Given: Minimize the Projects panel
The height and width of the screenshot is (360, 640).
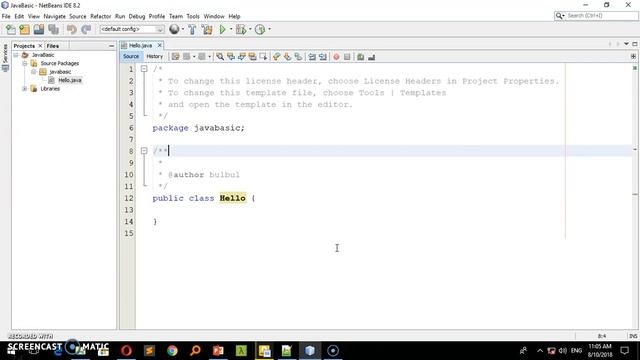Looking at the screenshot, I should click(111, 46).
